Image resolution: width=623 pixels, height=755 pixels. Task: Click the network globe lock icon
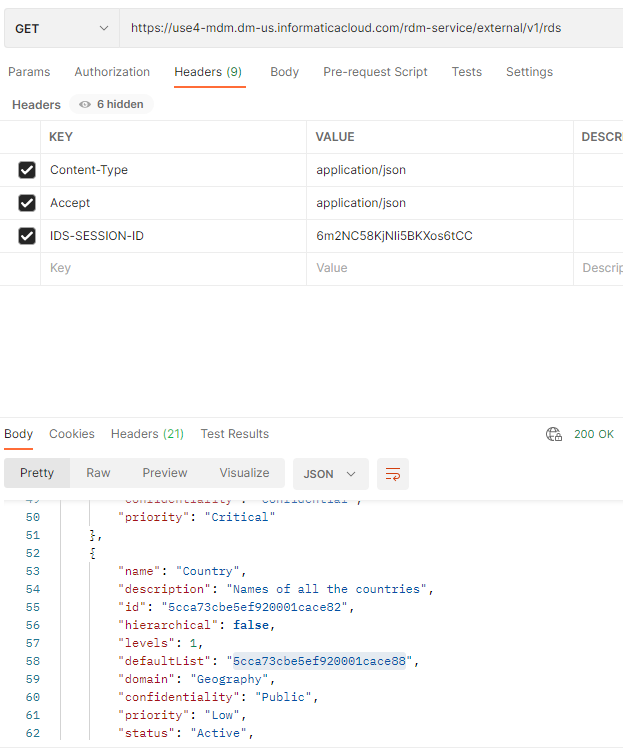tap(554, 434)
